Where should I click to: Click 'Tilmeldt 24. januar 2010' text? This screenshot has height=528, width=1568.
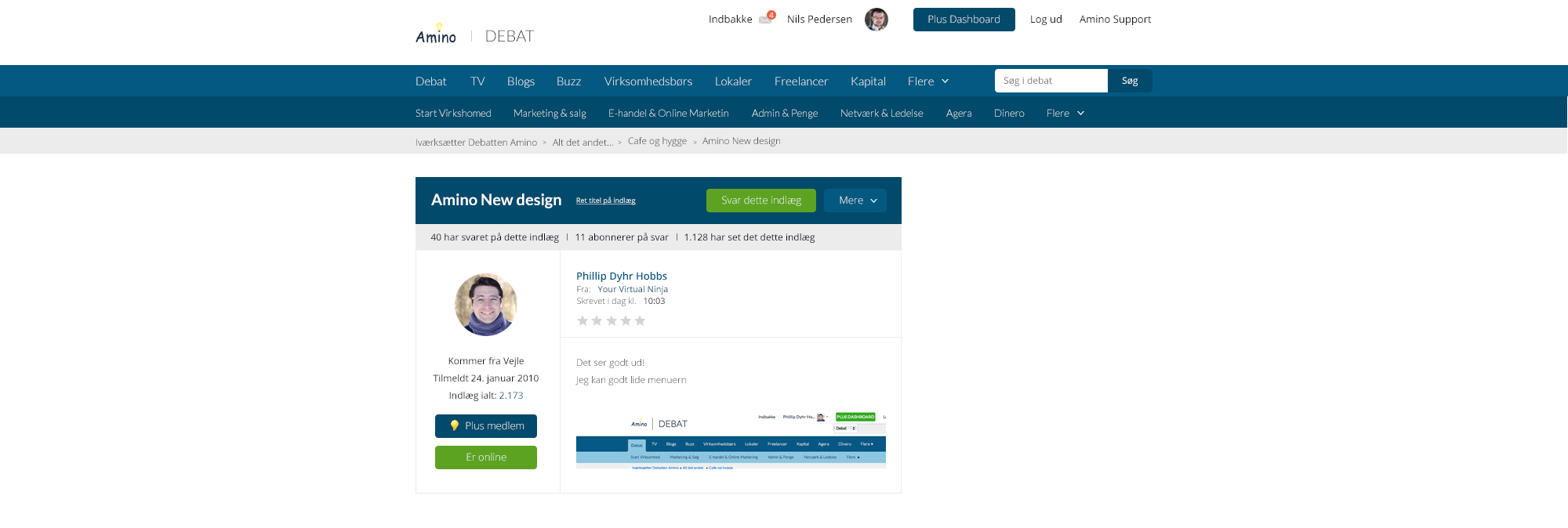tap(486, 378)
